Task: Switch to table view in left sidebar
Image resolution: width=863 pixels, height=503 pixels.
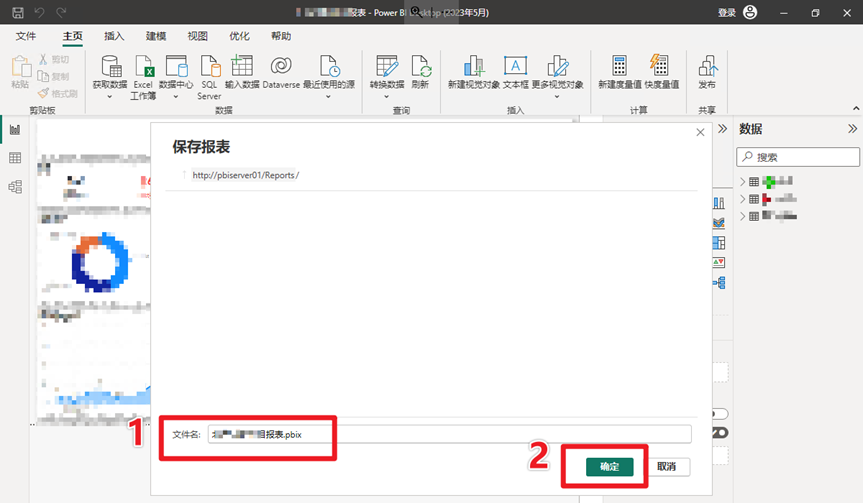Action: (15, 158)
